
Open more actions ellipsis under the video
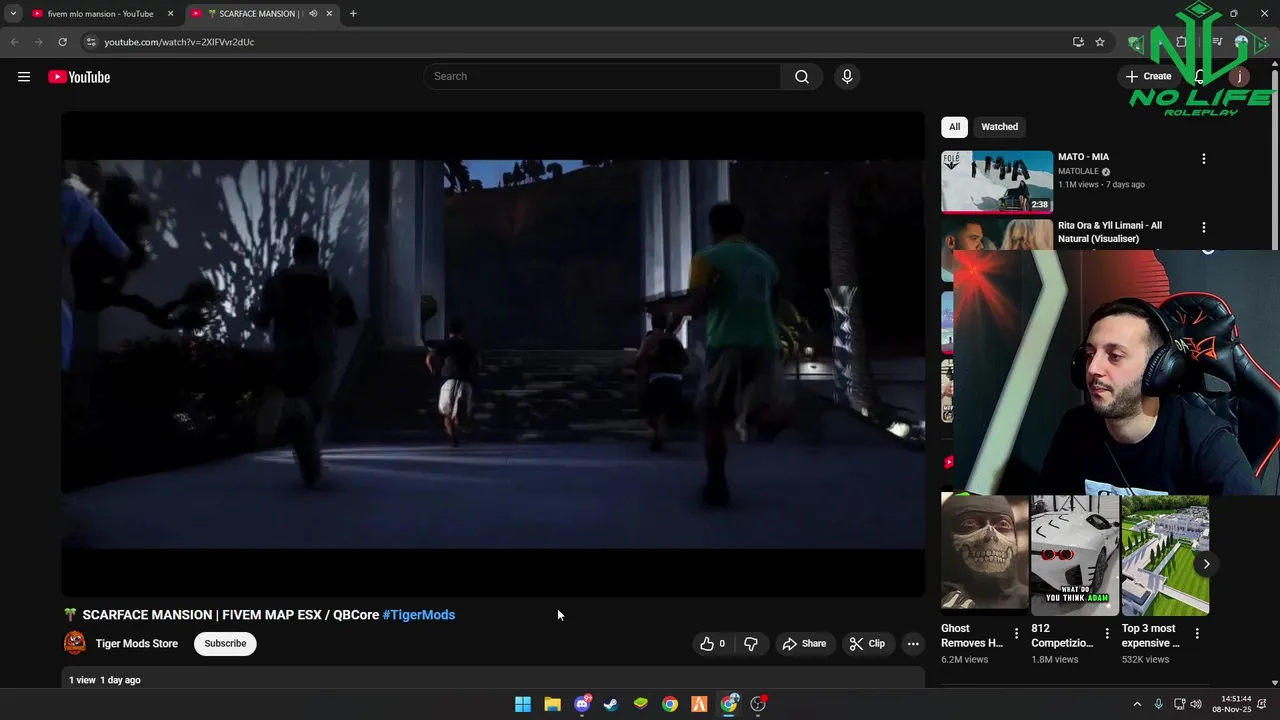coord(913,644)
